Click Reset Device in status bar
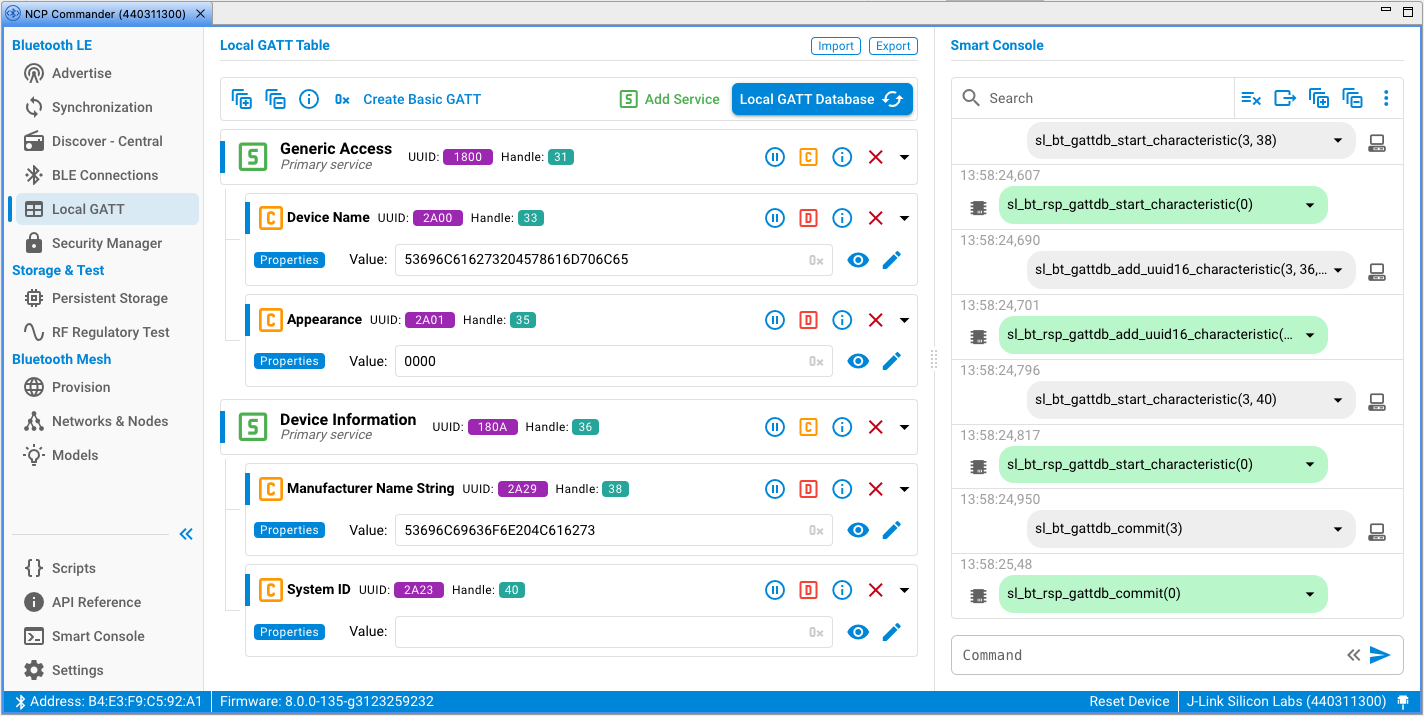The height and width of the screenshot is (716, 1424). 1129,702
